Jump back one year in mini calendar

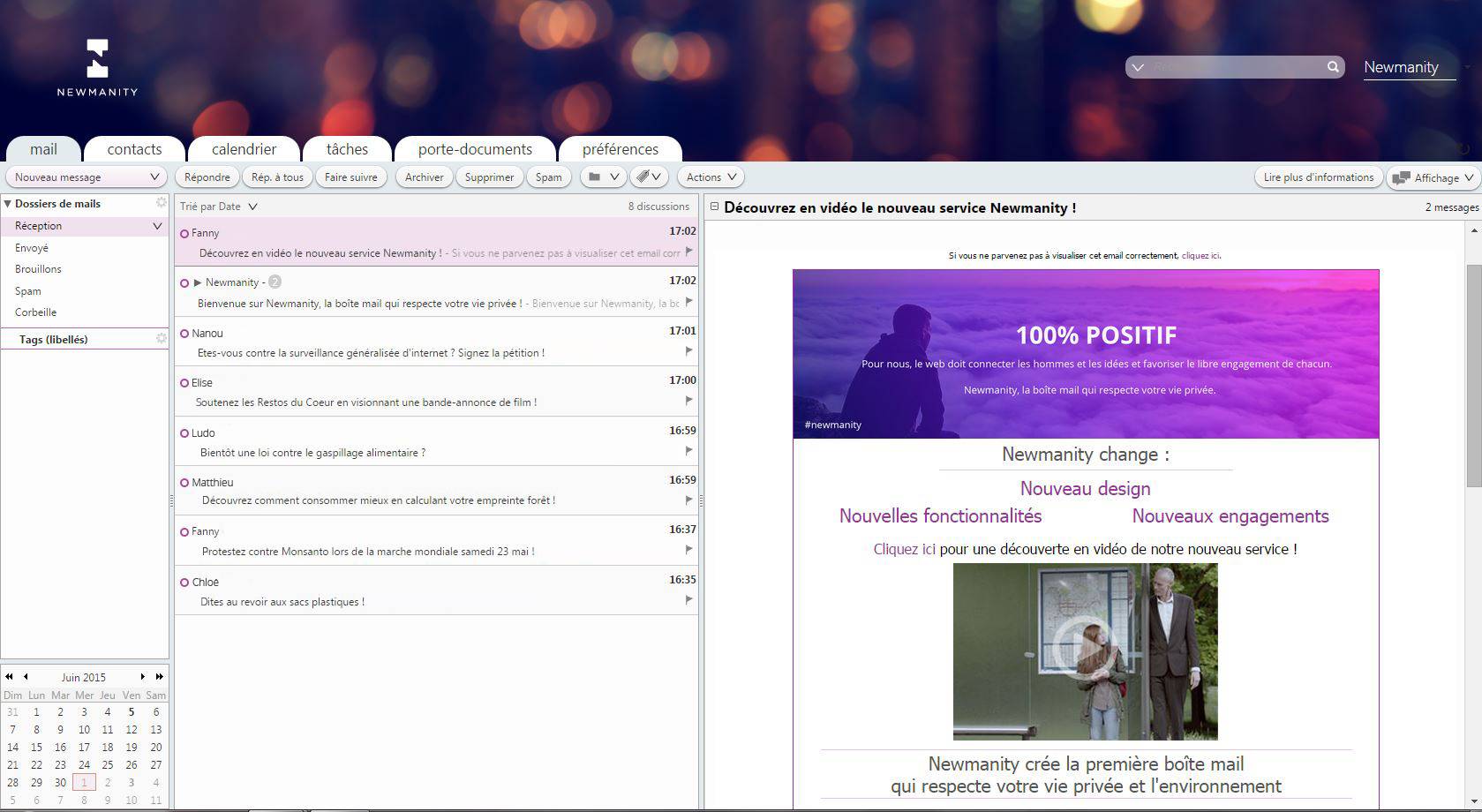(x=10, y=677)
